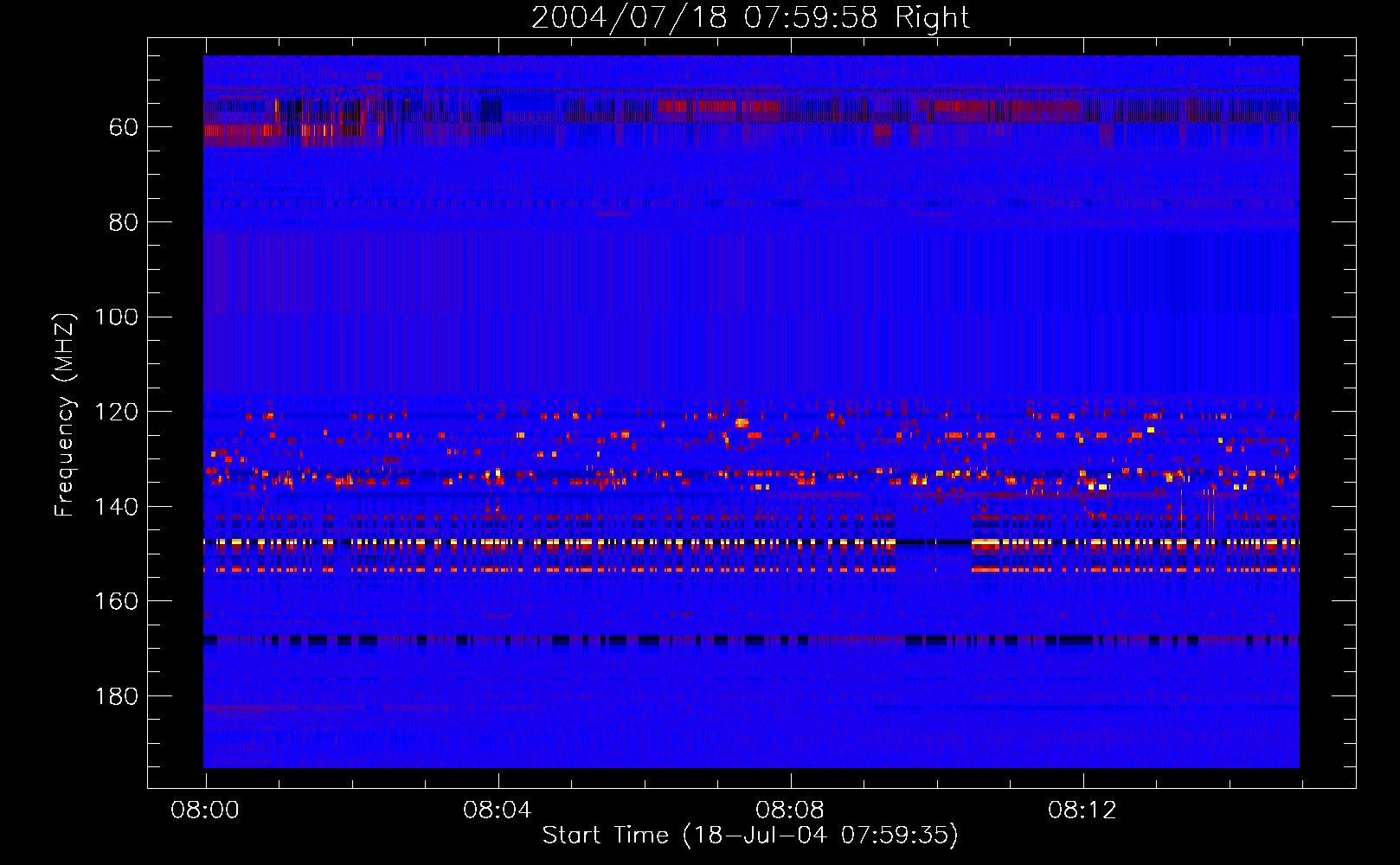Click the 08:04 time tick label

(497, 811)
